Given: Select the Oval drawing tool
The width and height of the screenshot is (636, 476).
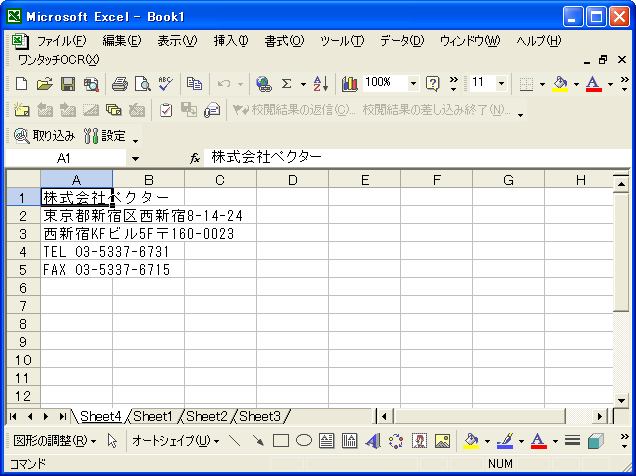Looking at the screenshot, I should (304, 440).
